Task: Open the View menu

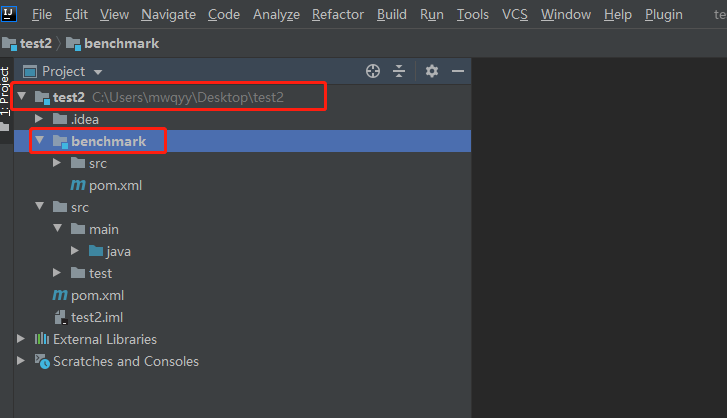Action: point(114,14)
